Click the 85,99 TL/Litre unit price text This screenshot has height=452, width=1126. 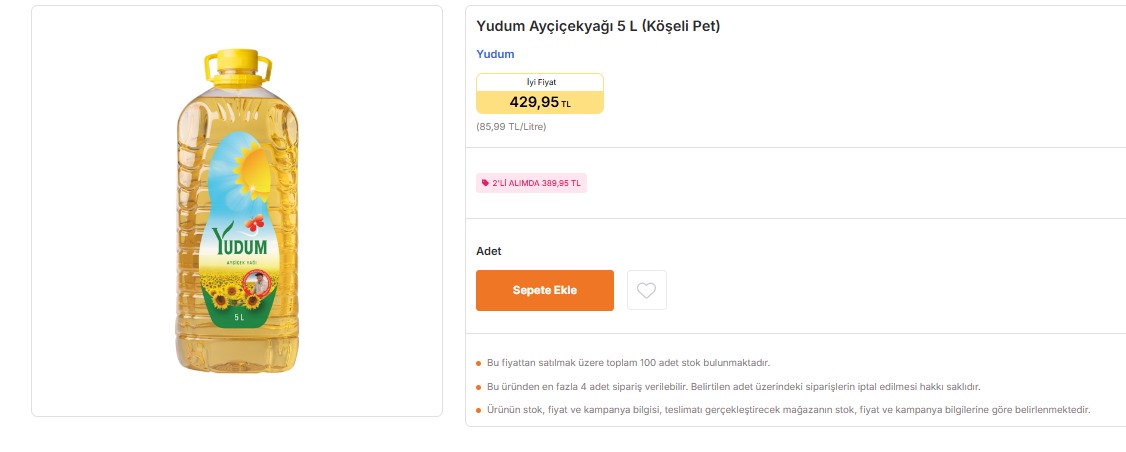[x=511, y=127]
